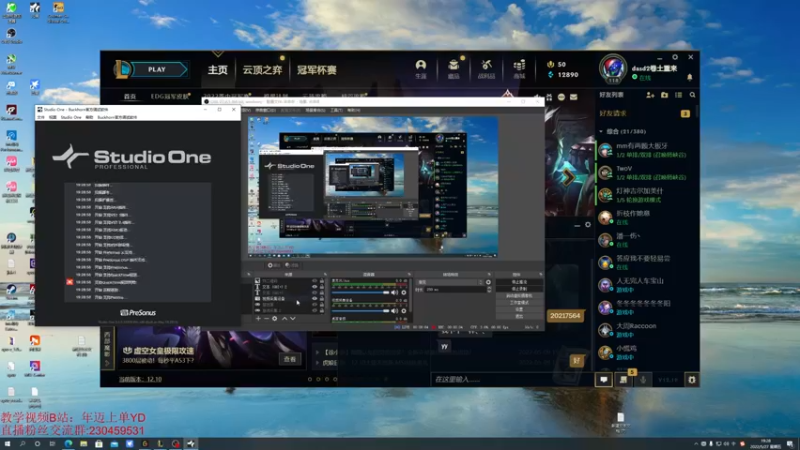Open settings gear of second OBS audio channel
This screenshot has height=450, width=800.
tap(404, 311)
